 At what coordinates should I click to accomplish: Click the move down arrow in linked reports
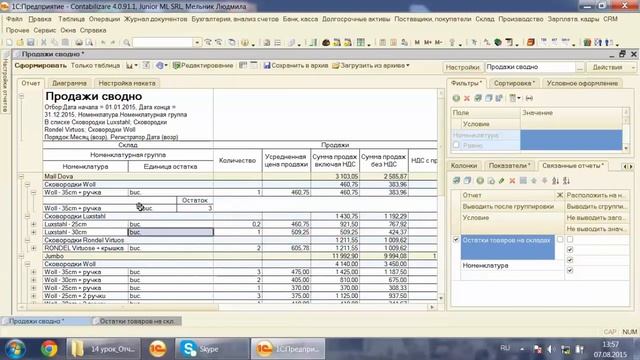[544, 181]
